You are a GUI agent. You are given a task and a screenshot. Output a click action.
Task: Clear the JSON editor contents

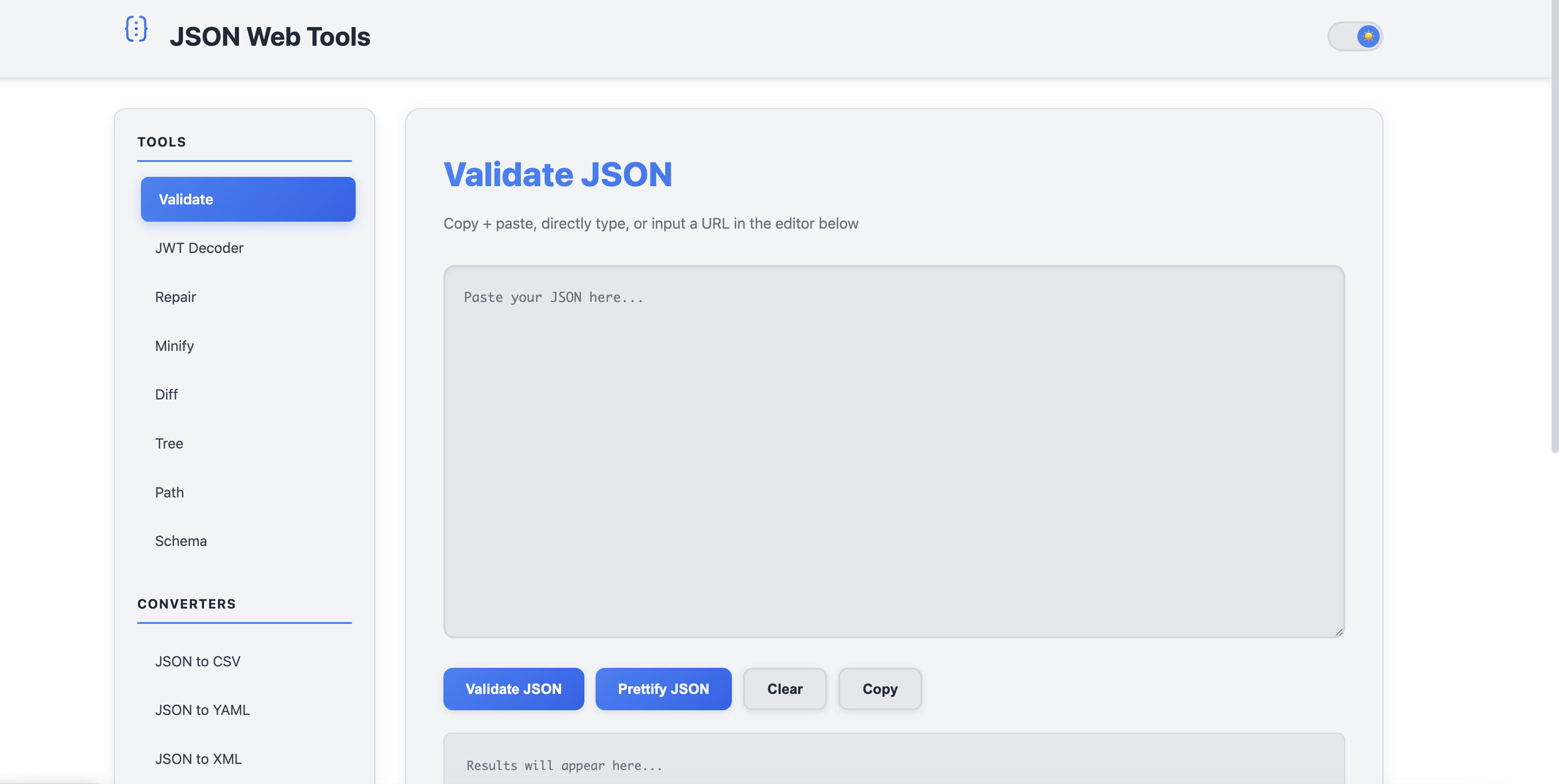coord(784,688)
